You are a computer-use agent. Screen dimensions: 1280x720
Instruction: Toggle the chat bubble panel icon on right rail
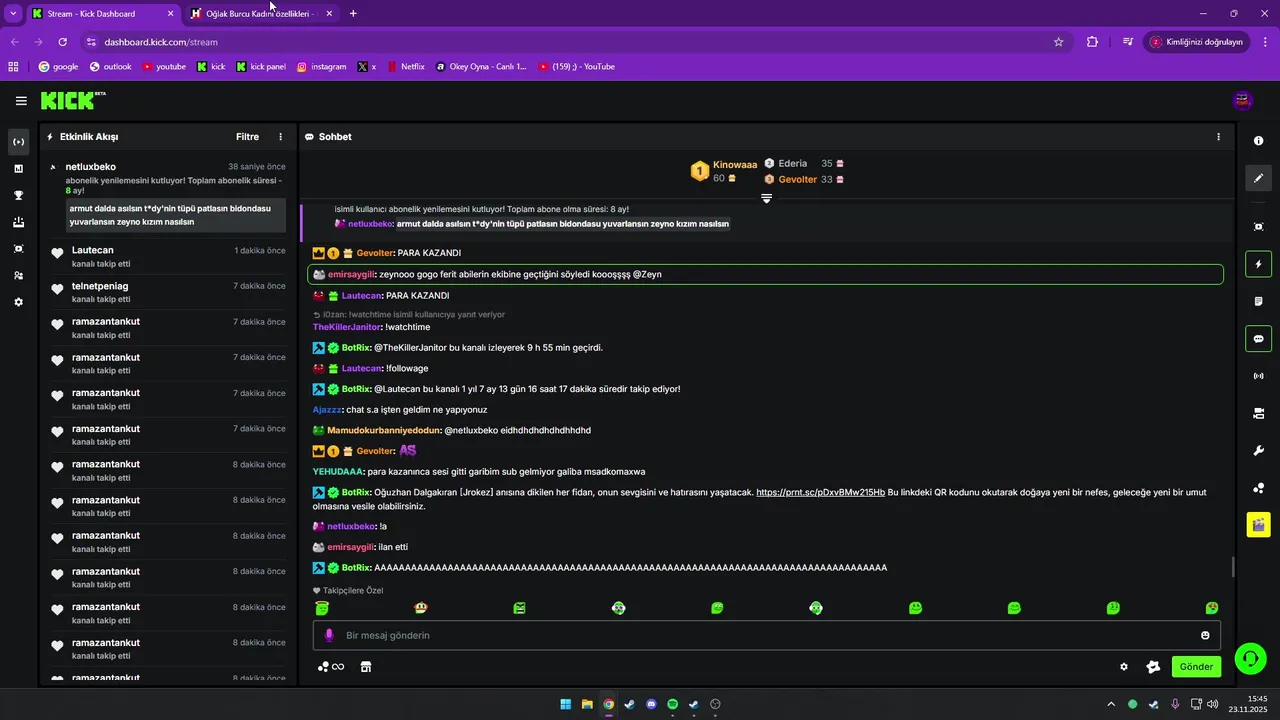click(x=1258, y=338)
